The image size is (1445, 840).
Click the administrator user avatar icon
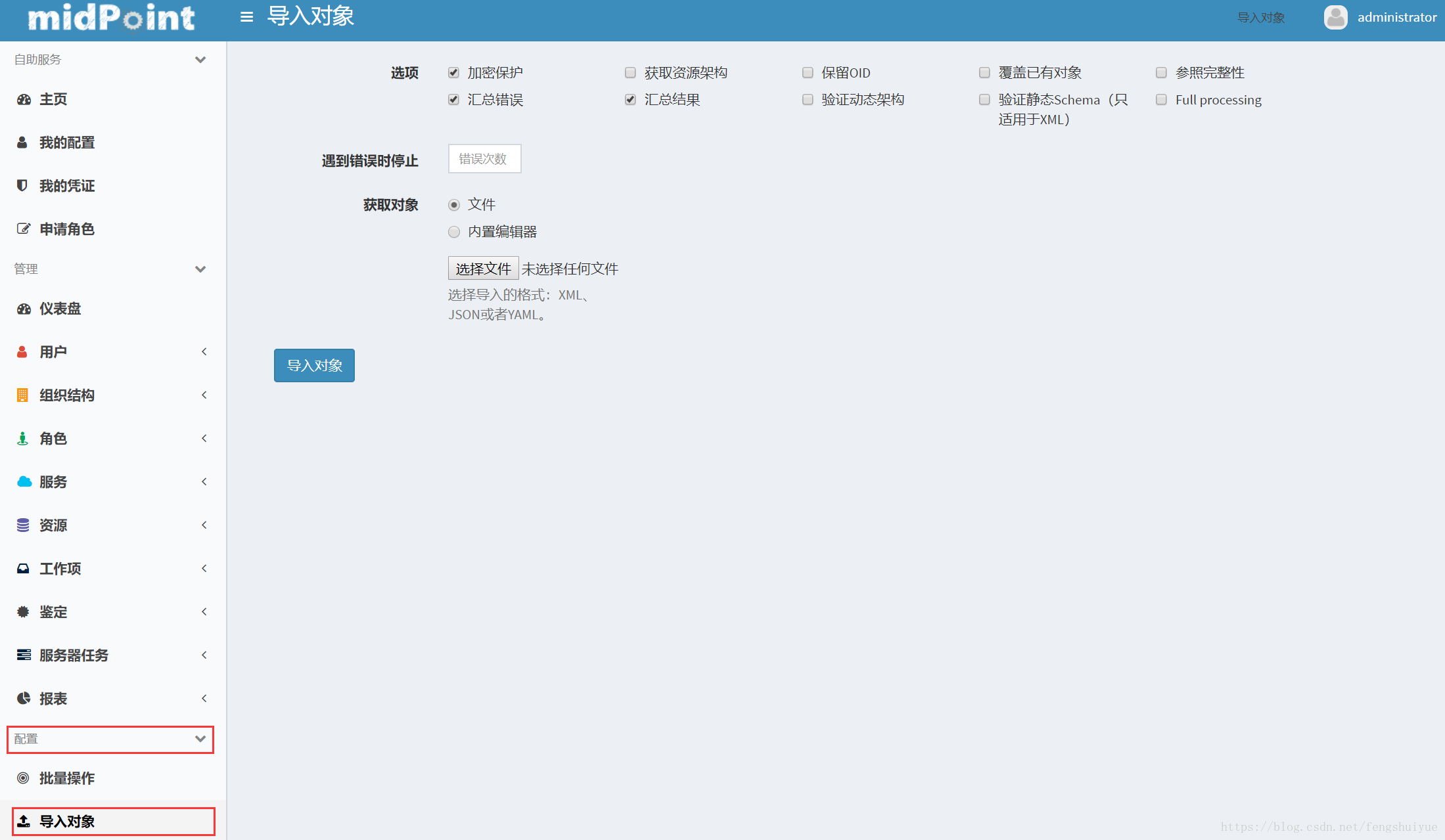pos(1335,17)
